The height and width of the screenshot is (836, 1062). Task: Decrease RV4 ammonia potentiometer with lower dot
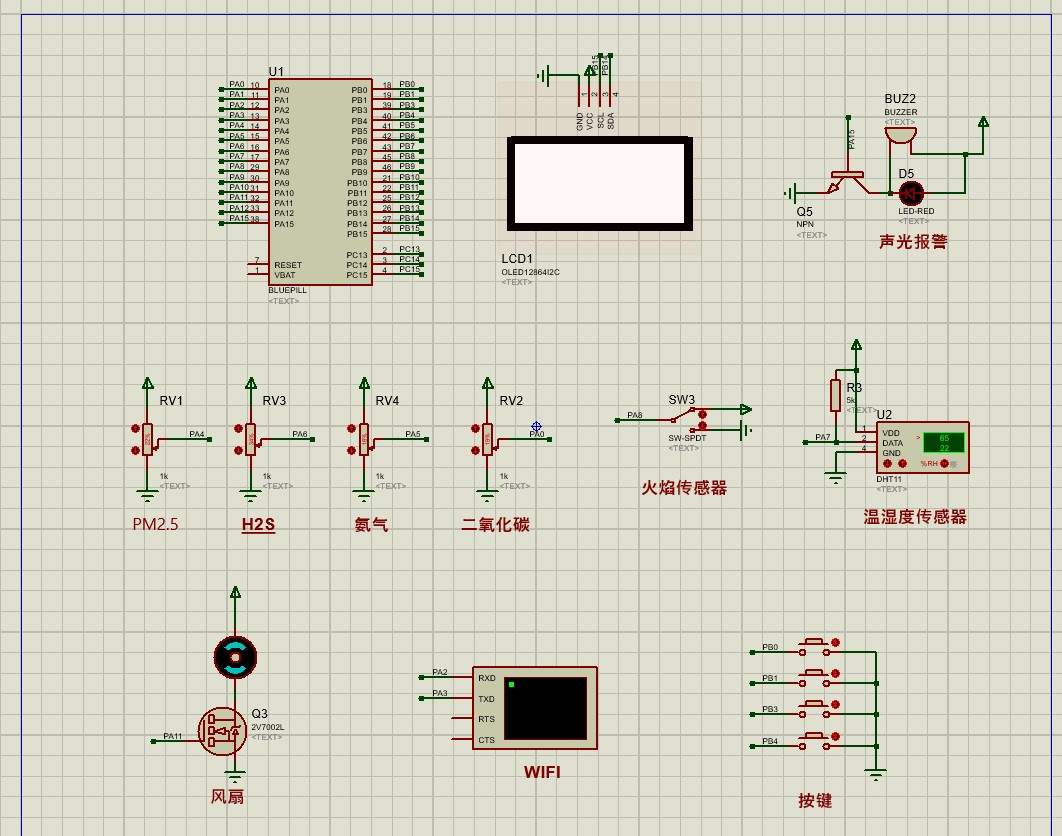tap(352, 450)
